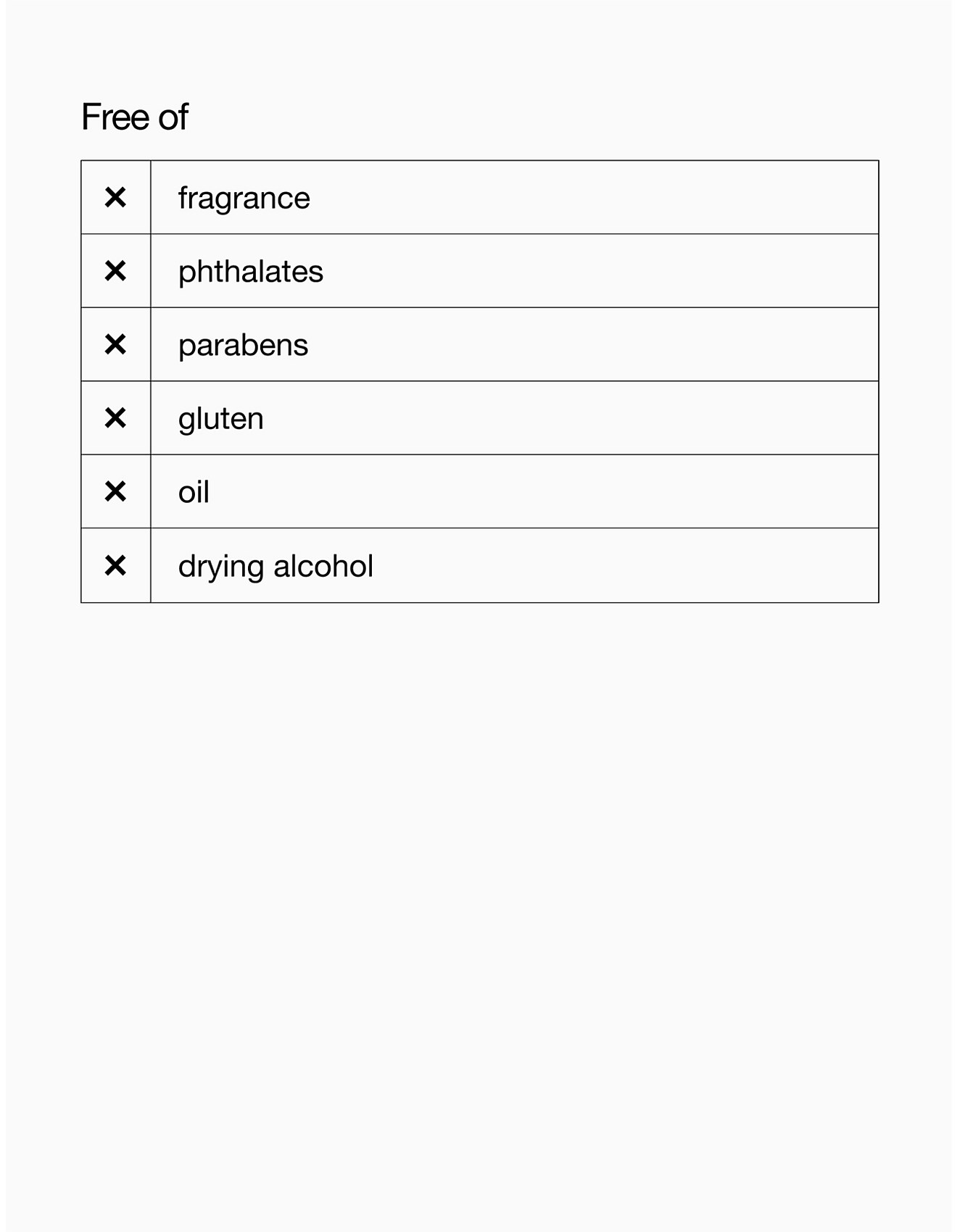Click the 'parabens' text entry
The width and height of the screenshot is (957, 1232).
click(243, 345)
